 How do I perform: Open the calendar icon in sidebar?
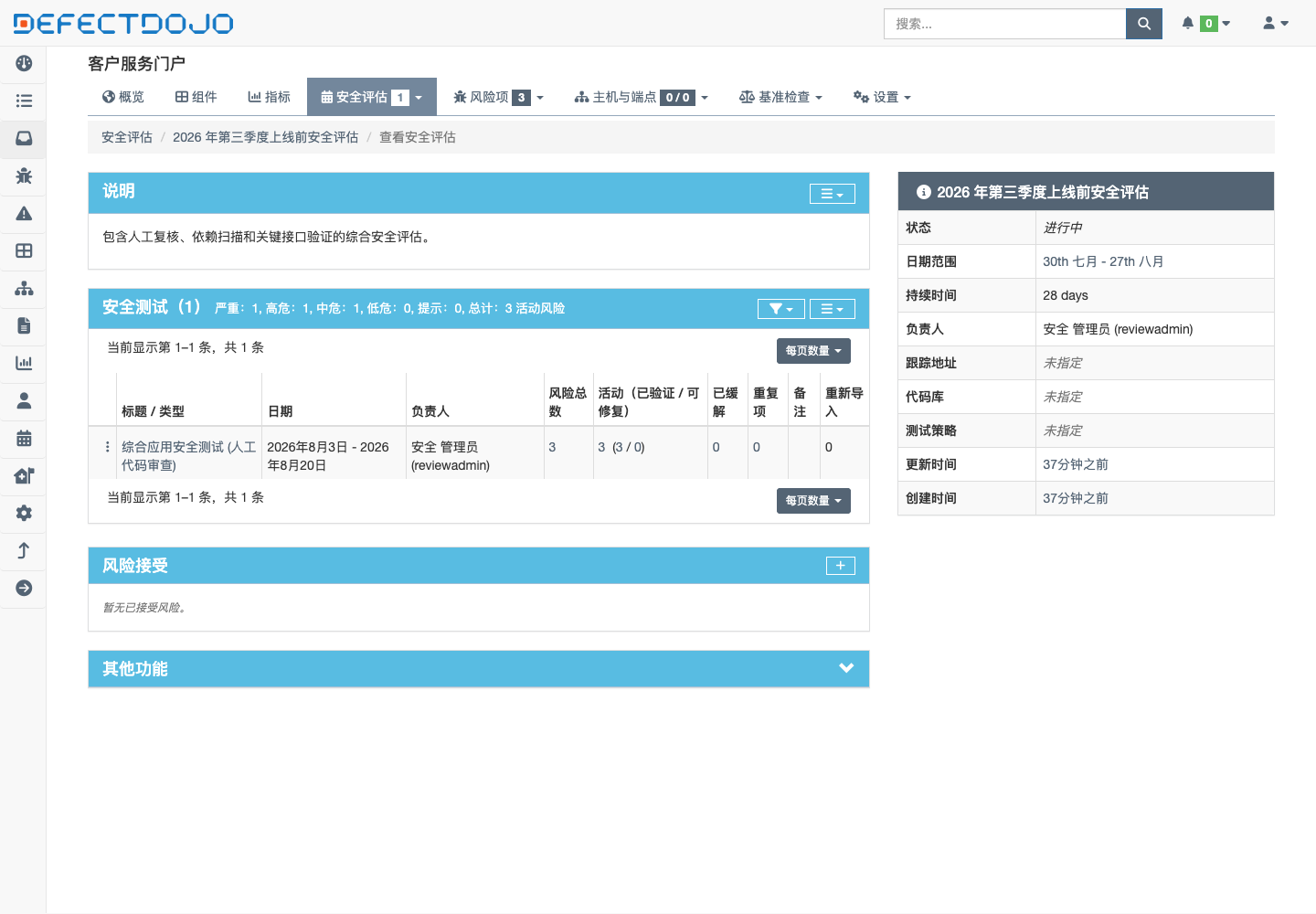[24, 438]
